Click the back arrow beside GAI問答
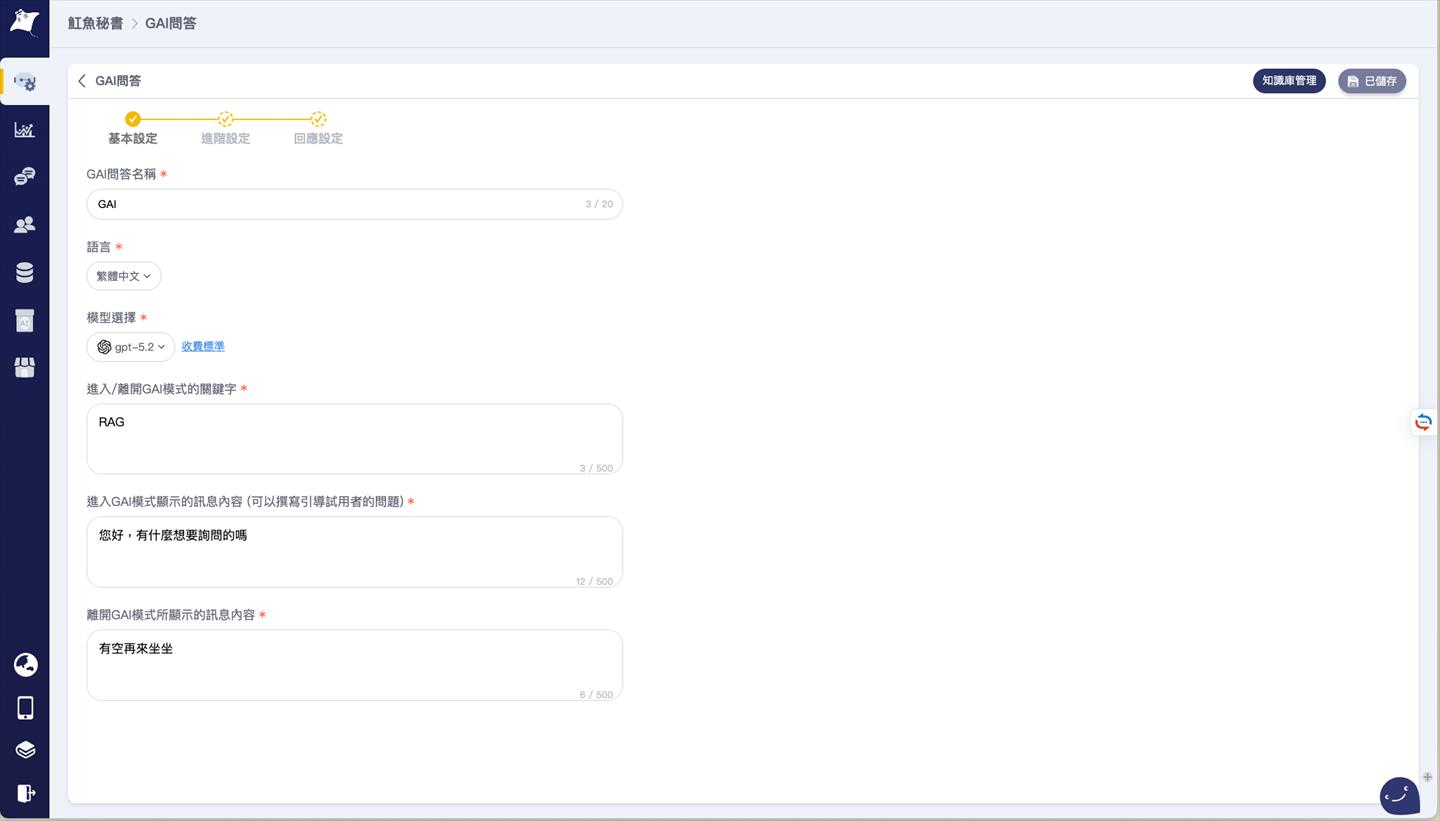Image resolution: width=1440 pixels, height=821 pixels. [82, 81]
